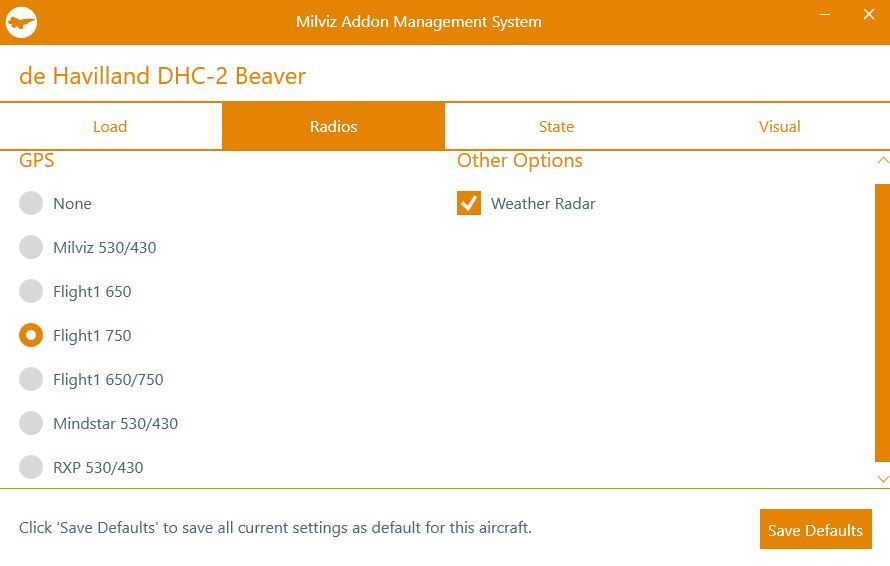Close the Milviz Addon Management window
Screen dimensions: 890x566
[868, 14]
